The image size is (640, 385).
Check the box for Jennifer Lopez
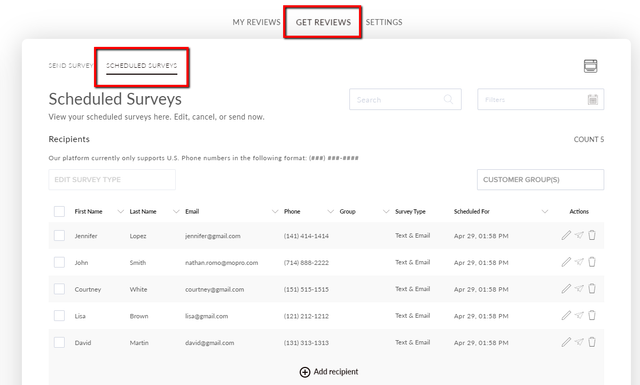59,236
